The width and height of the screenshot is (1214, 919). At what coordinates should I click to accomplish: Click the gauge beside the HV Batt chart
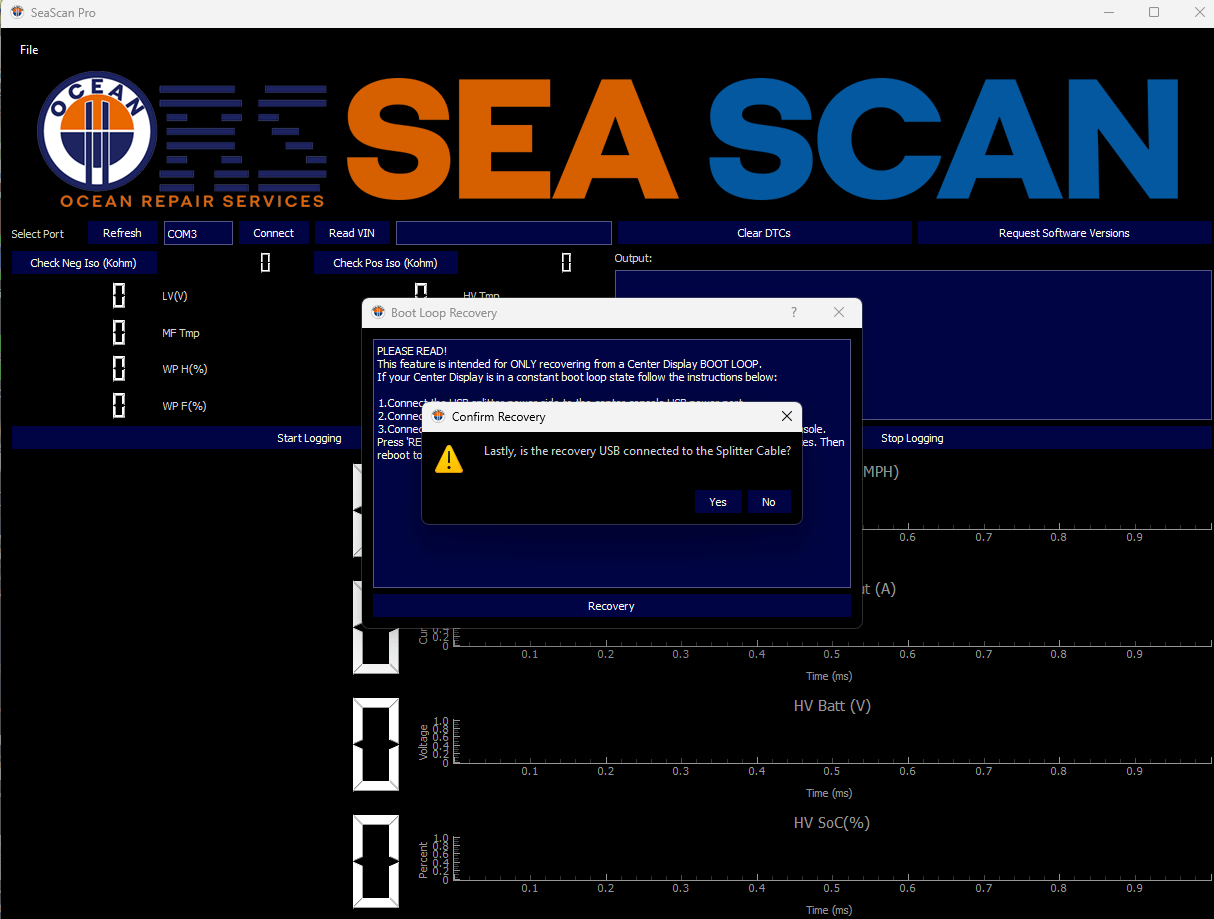pos(376,744)
